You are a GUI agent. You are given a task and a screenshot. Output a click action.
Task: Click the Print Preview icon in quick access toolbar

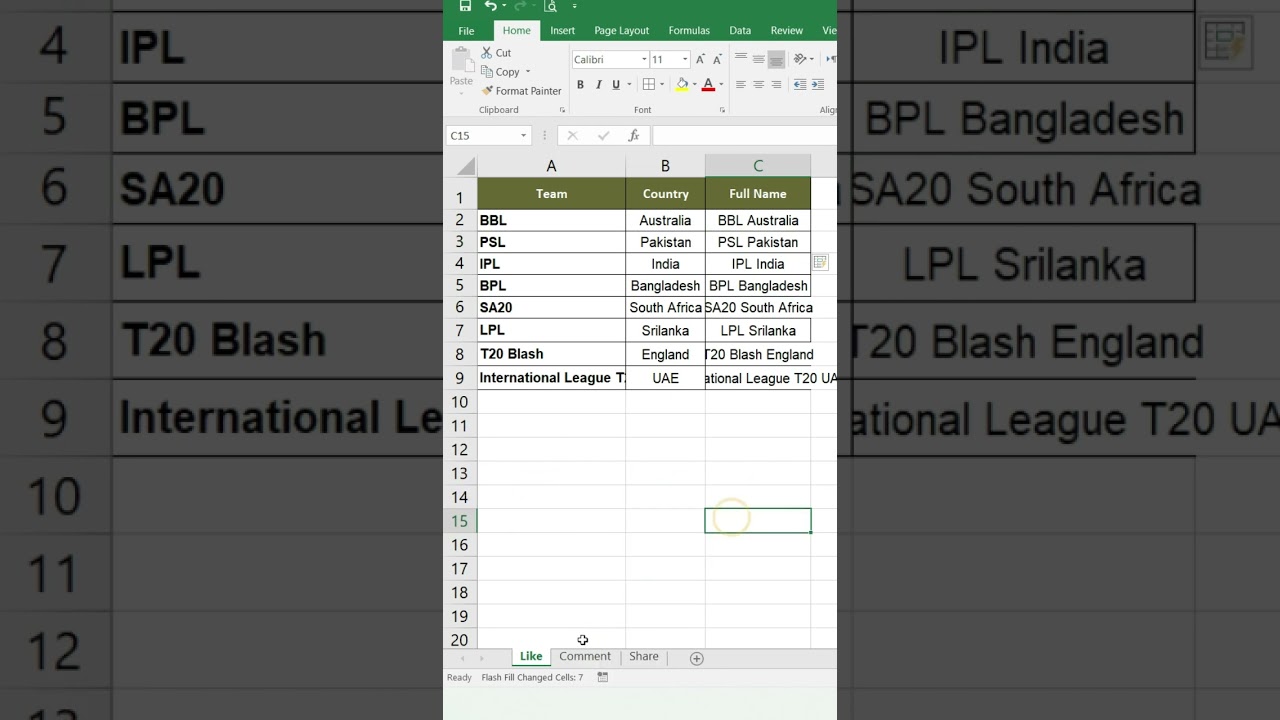[x=550, y=6]
